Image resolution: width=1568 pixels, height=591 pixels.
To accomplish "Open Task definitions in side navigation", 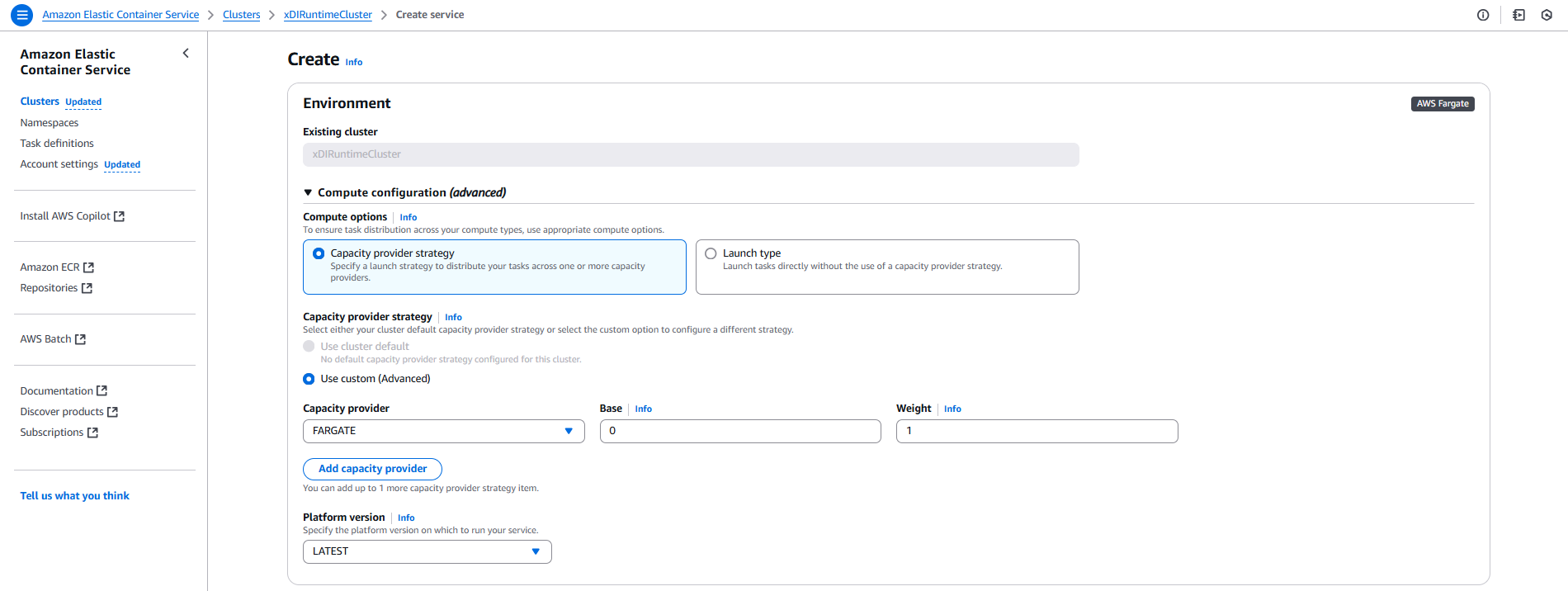I will [57, 144].
